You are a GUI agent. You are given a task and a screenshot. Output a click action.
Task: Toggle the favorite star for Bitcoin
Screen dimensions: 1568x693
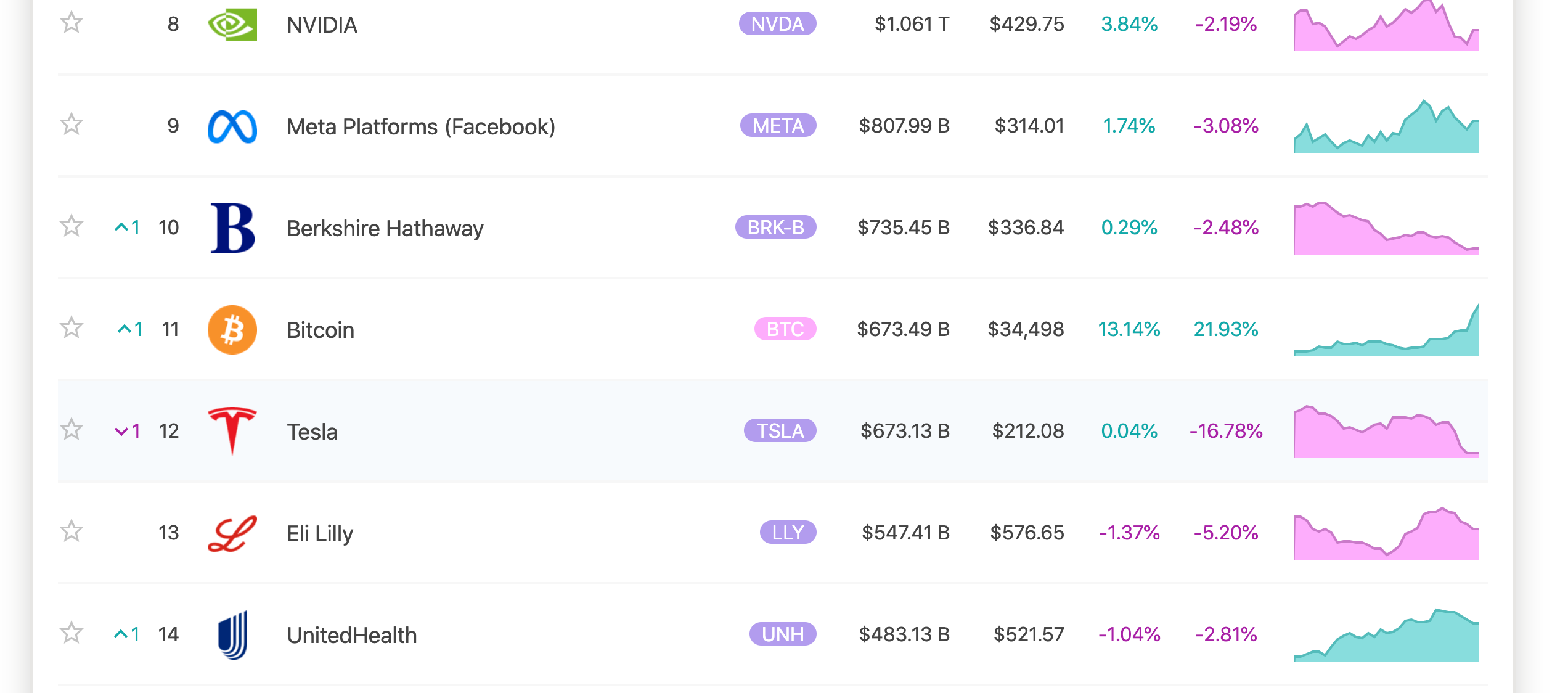click(71, 327)
